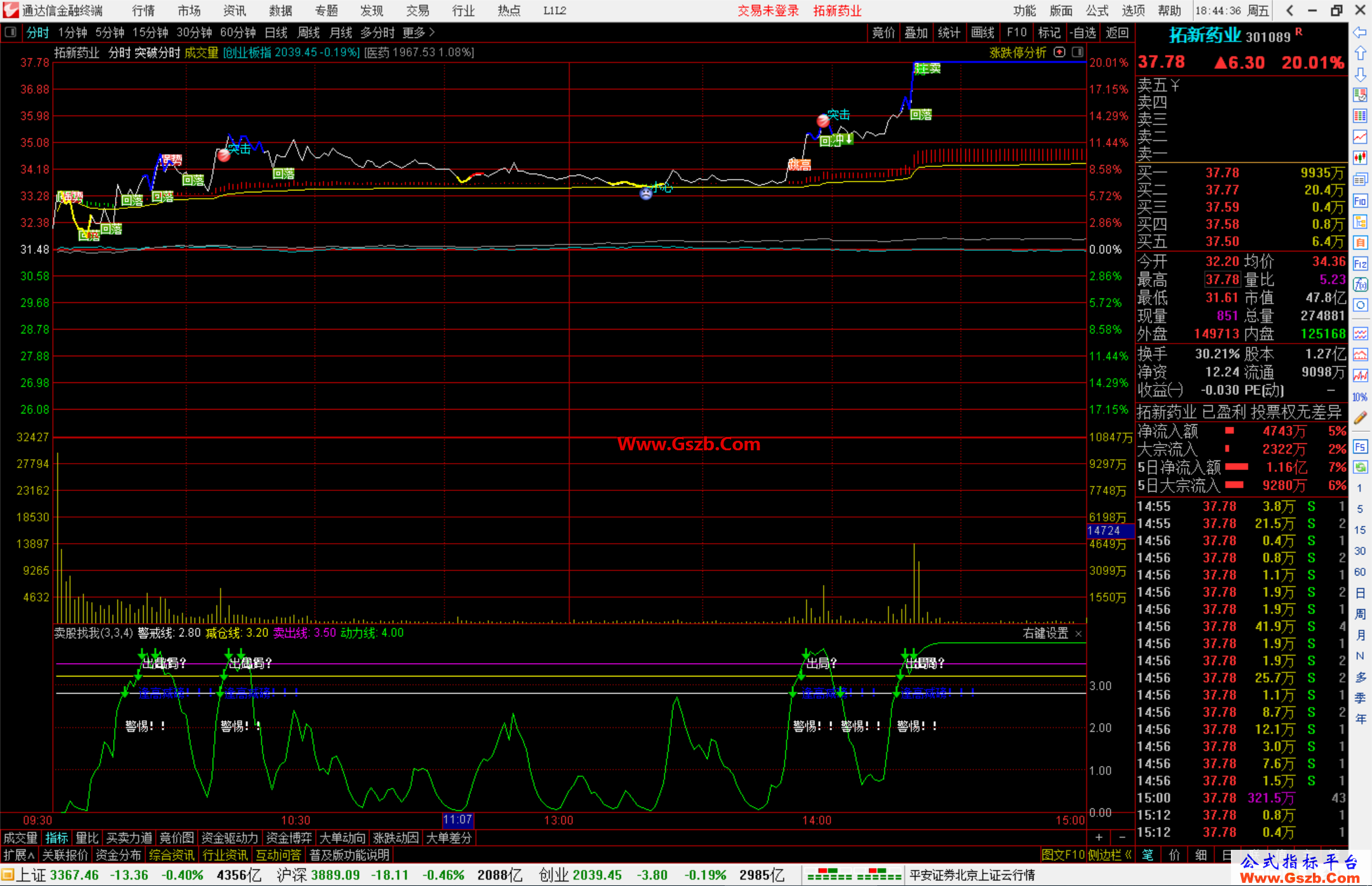Click the 综合资讯 tab

click(x=171, y=855)
